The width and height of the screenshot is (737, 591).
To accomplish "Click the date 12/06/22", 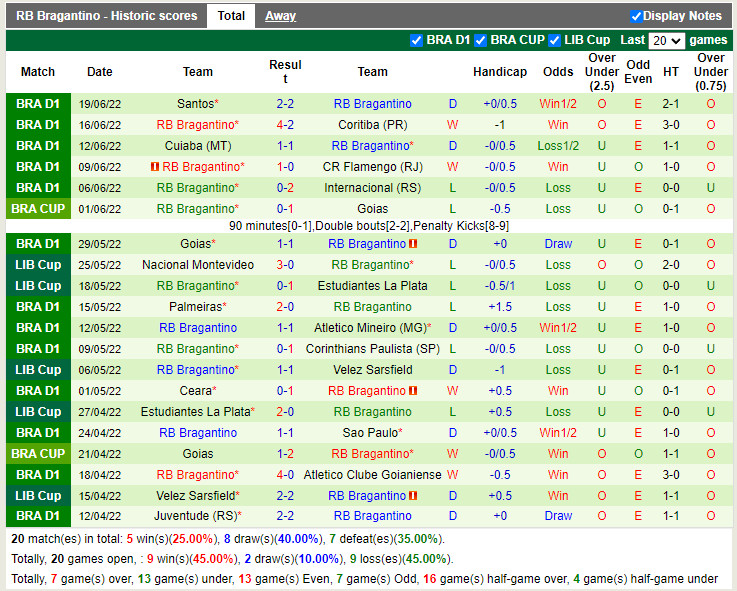I will point(100,146).
